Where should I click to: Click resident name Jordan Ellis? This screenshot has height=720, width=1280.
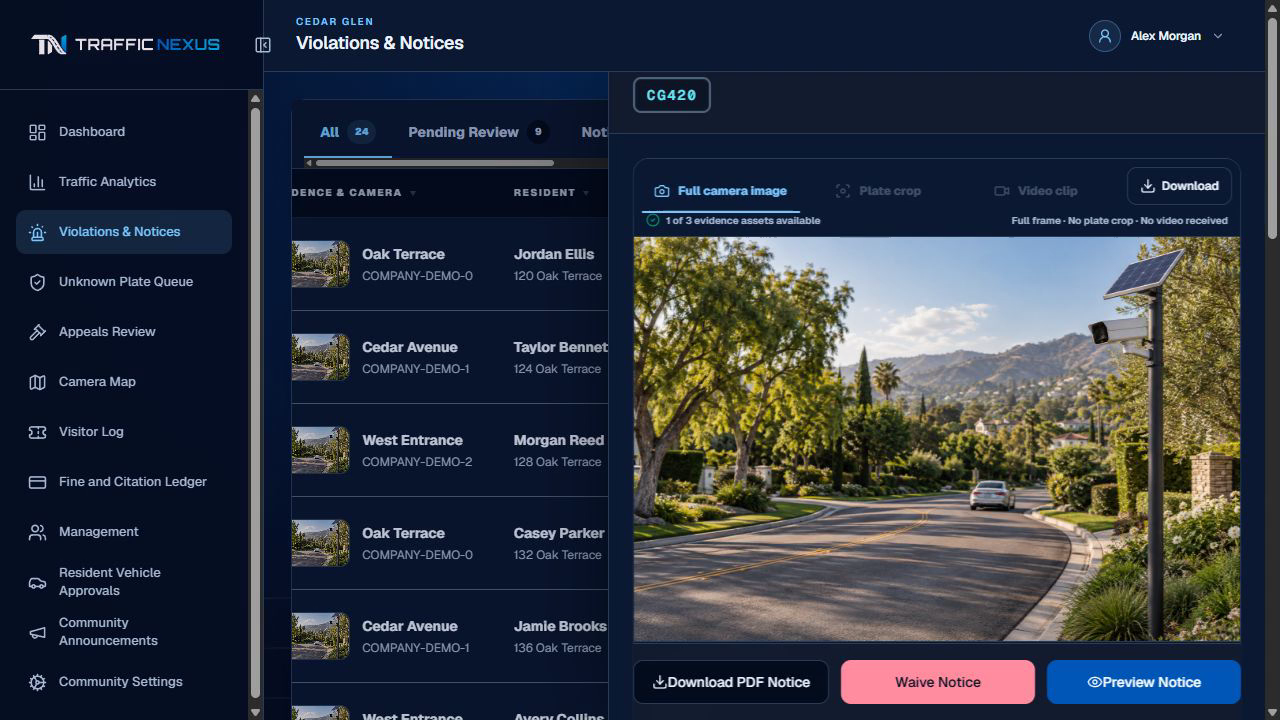pyautogui.click(x=553, y=254)
